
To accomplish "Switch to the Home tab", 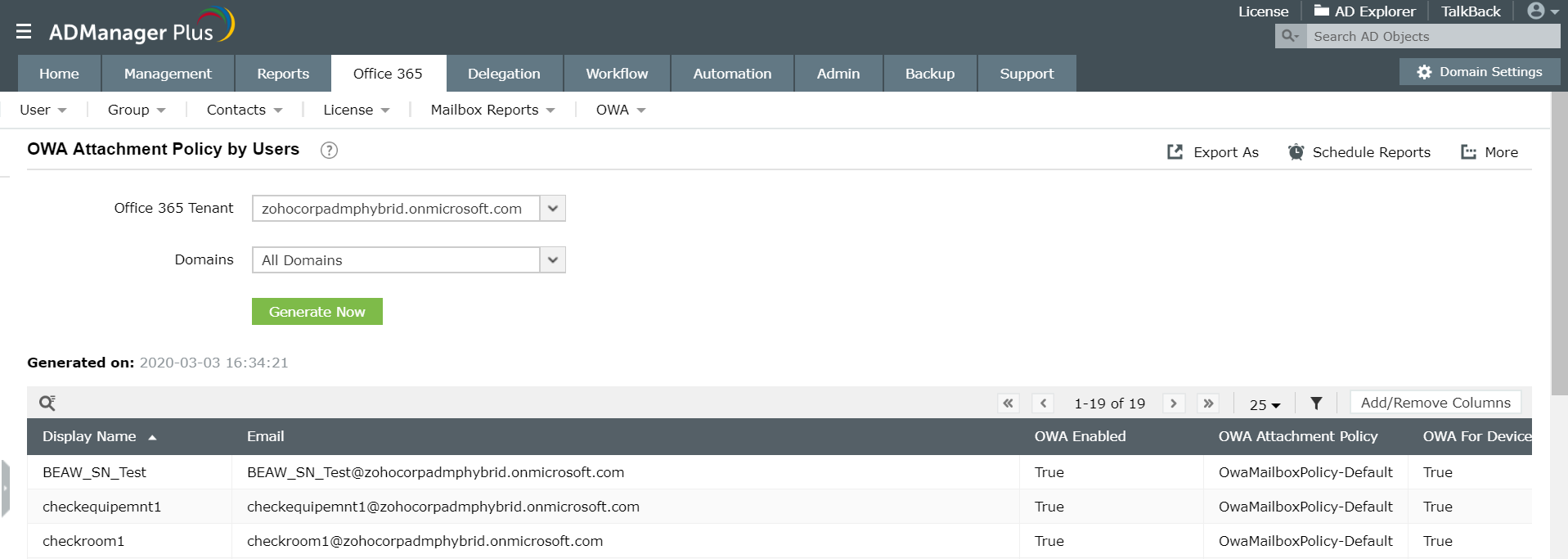I will [x=60, y=74].
